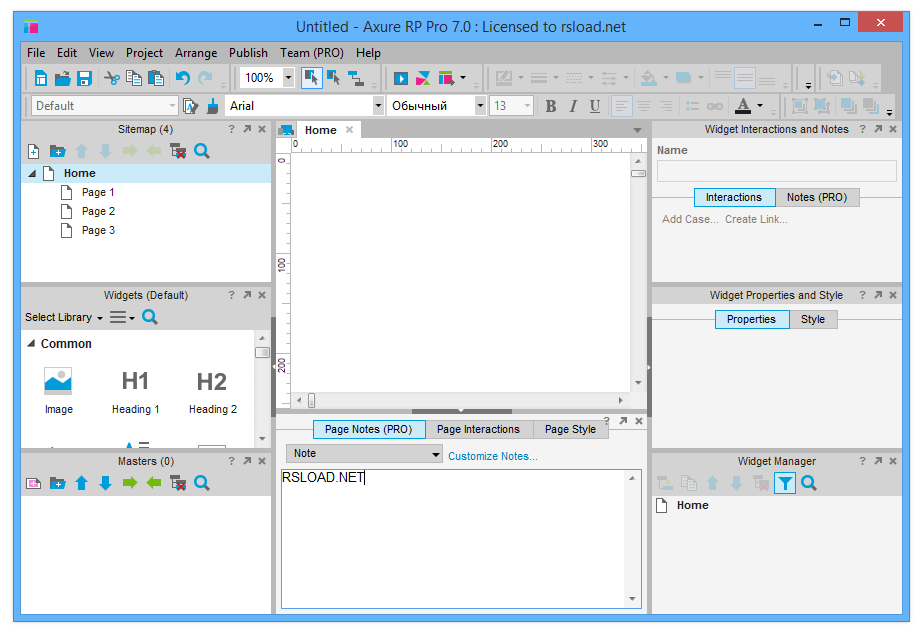923x638 pixels.
Task: Search in the Widget Manager panel
Action: click(809, 483)
